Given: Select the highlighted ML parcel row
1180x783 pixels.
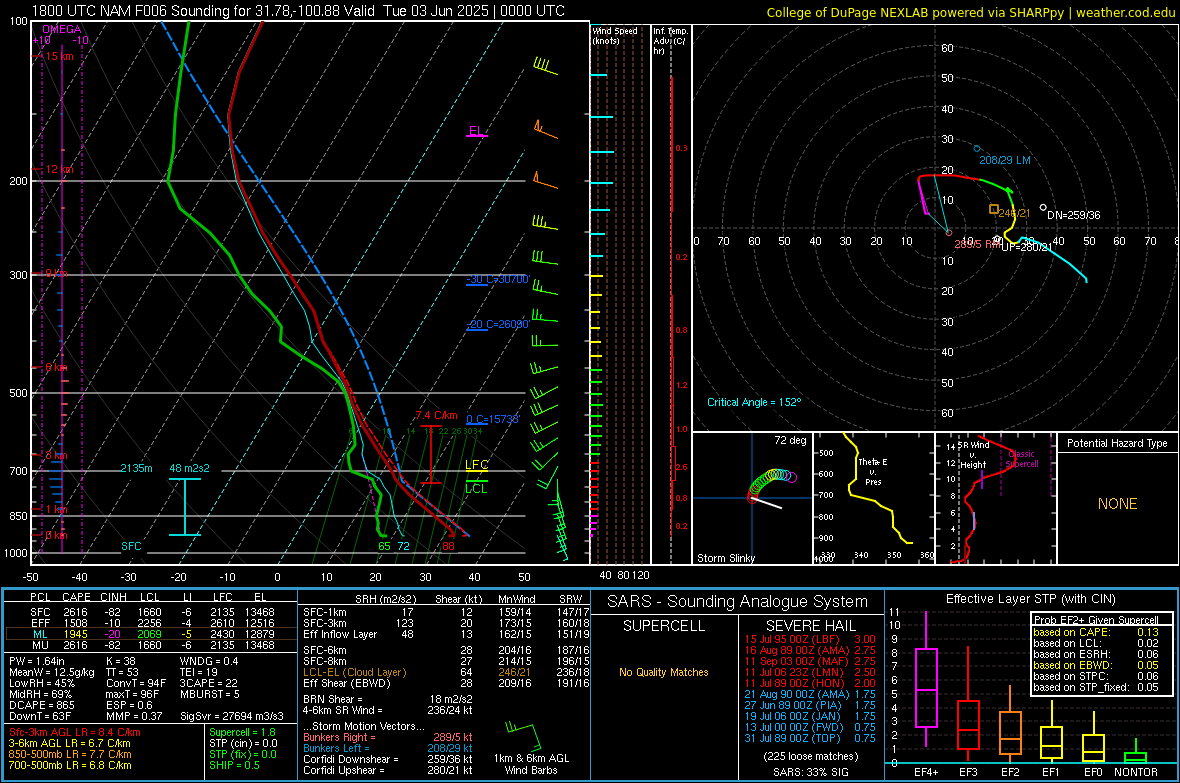Looking at the screenshot, I should [151, 634].
